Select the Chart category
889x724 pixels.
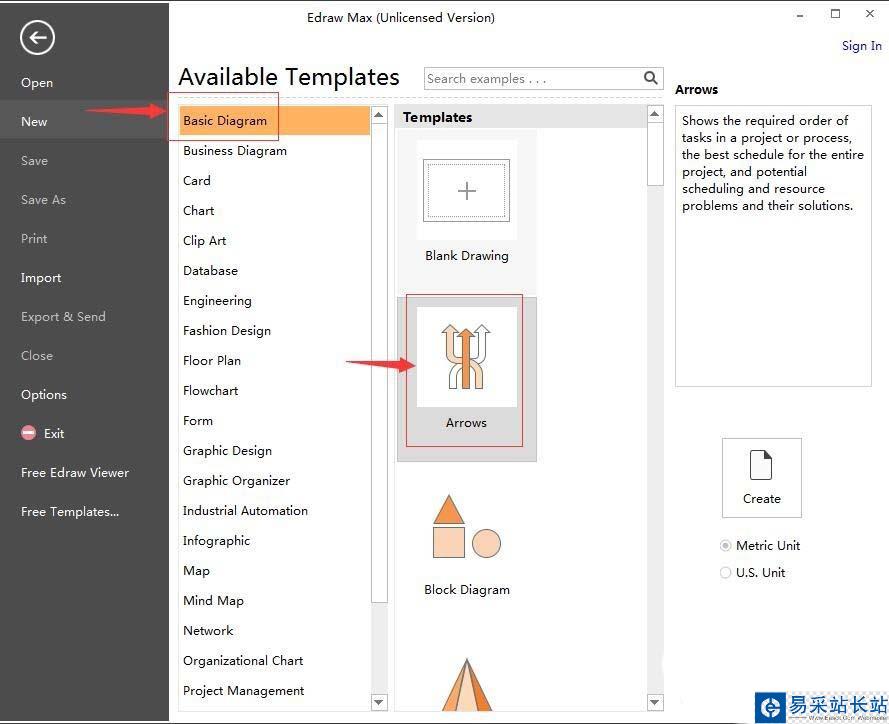pyautogui.click(x=198, y=211)
